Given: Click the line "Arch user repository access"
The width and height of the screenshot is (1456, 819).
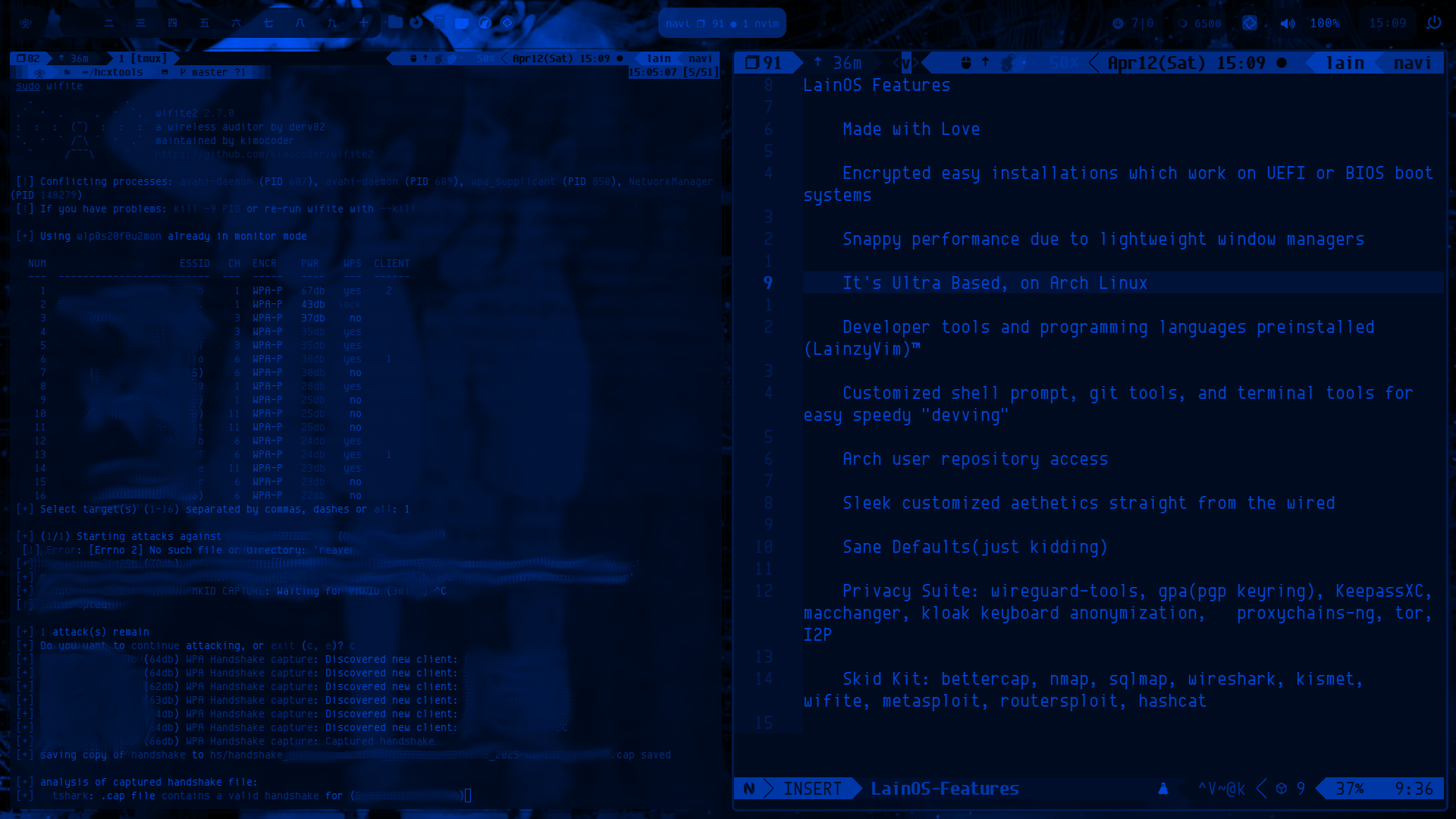Looking at the screenshot, I should (x=975, y=459).
